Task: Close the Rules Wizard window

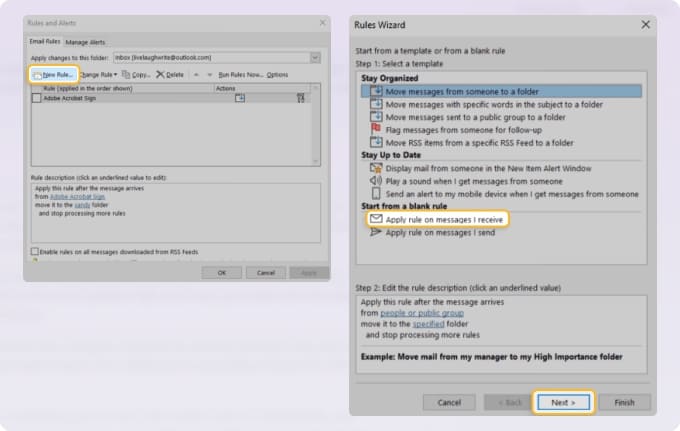Action: tap(645, 25)
